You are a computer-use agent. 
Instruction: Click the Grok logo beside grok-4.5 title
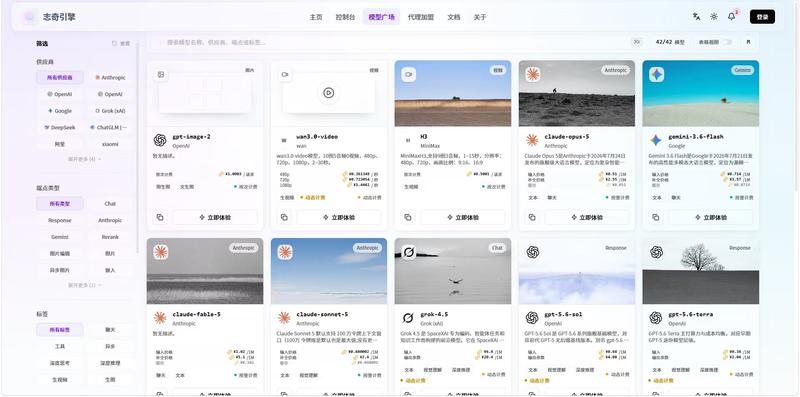[408, 318]
